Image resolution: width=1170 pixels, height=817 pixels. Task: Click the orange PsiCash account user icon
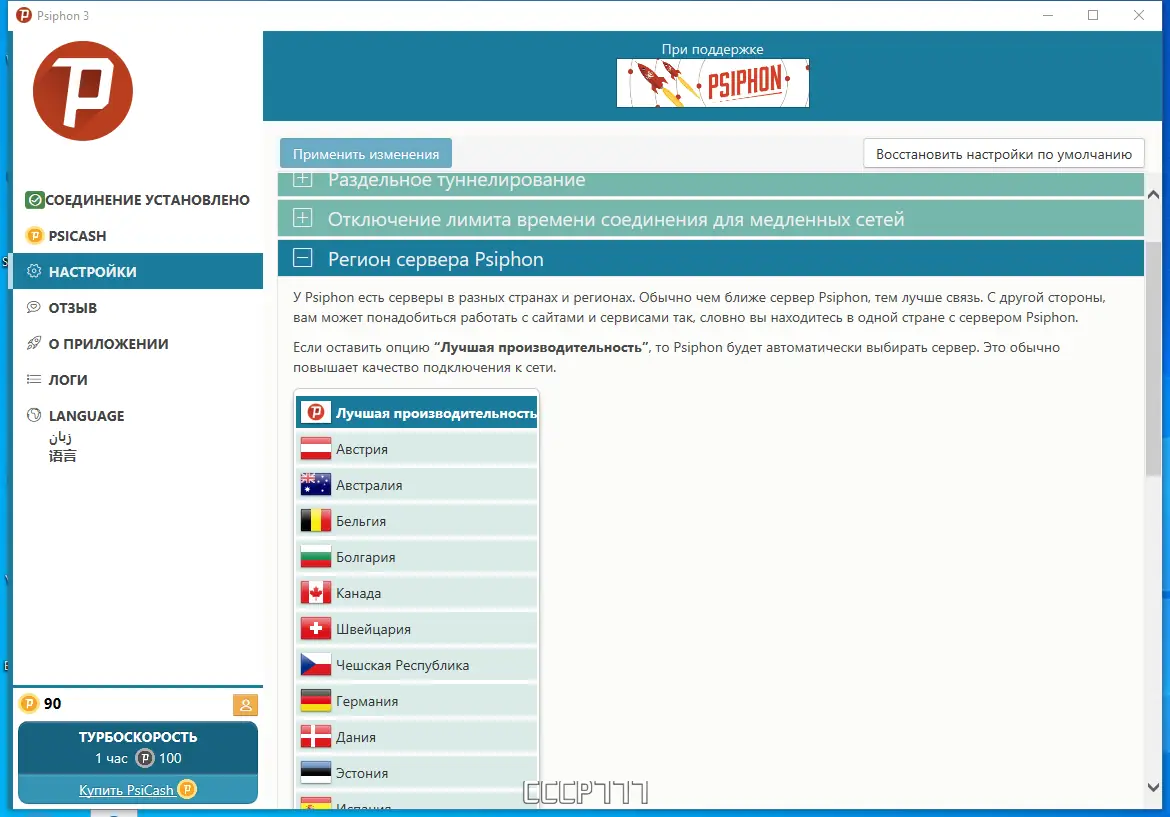pos(245,704)
